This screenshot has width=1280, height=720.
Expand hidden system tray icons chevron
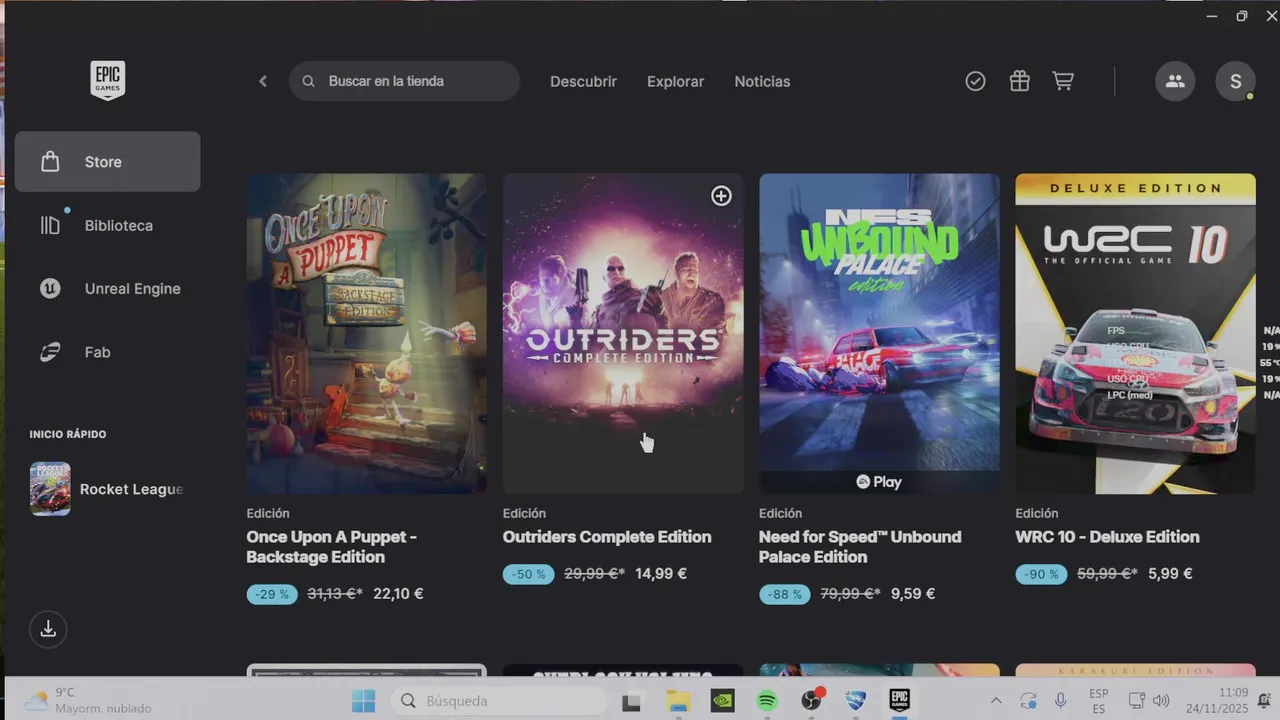point(996,701)
